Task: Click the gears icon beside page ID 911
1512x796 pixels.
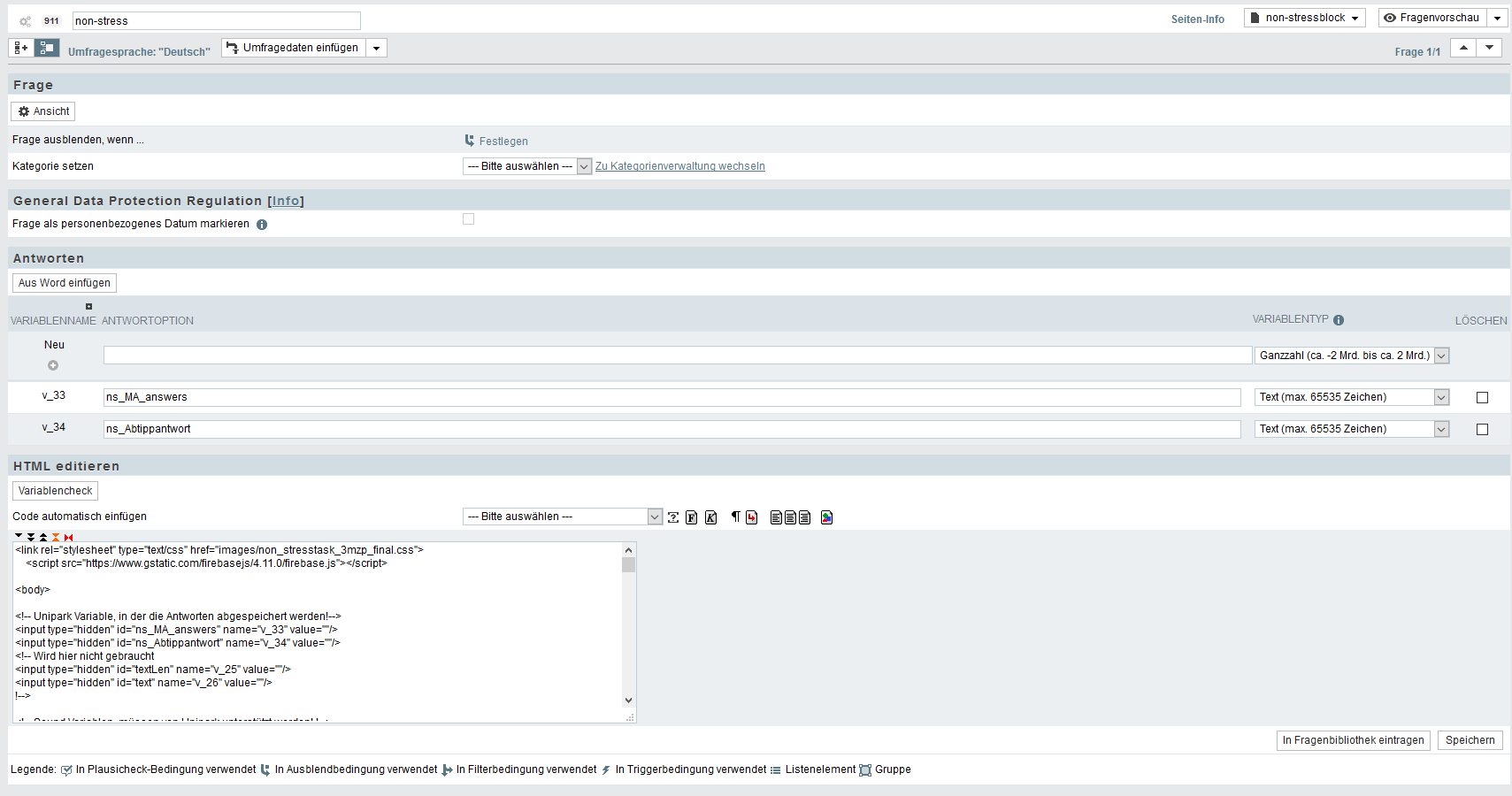Action: click(x=25, y=21)
